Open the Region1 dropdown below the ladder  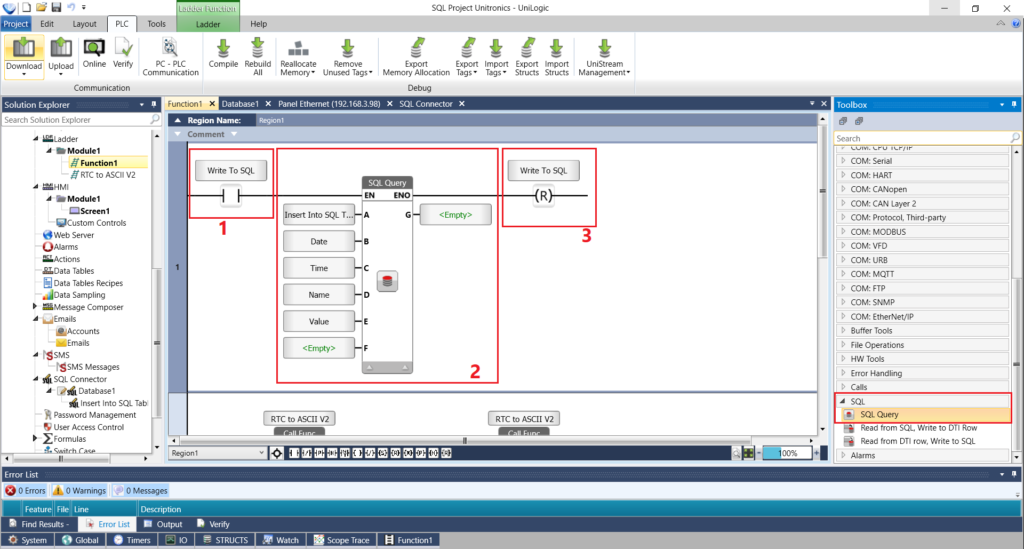click(x=217, y=453)
